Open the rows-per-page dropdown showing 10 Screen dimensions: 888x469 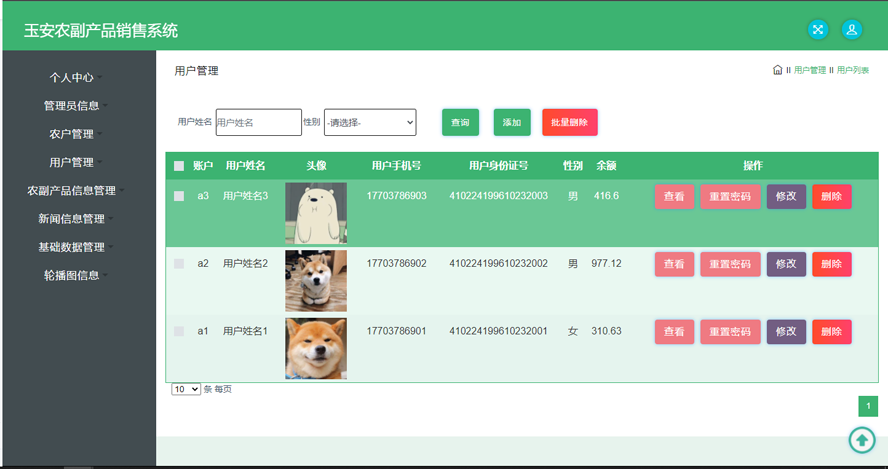tap(186, 389)
